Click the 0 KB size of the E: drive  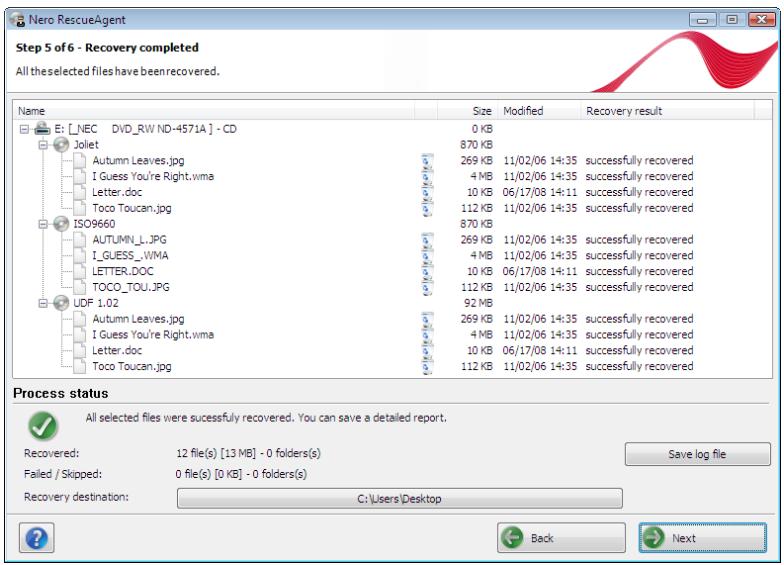point(482,129)
